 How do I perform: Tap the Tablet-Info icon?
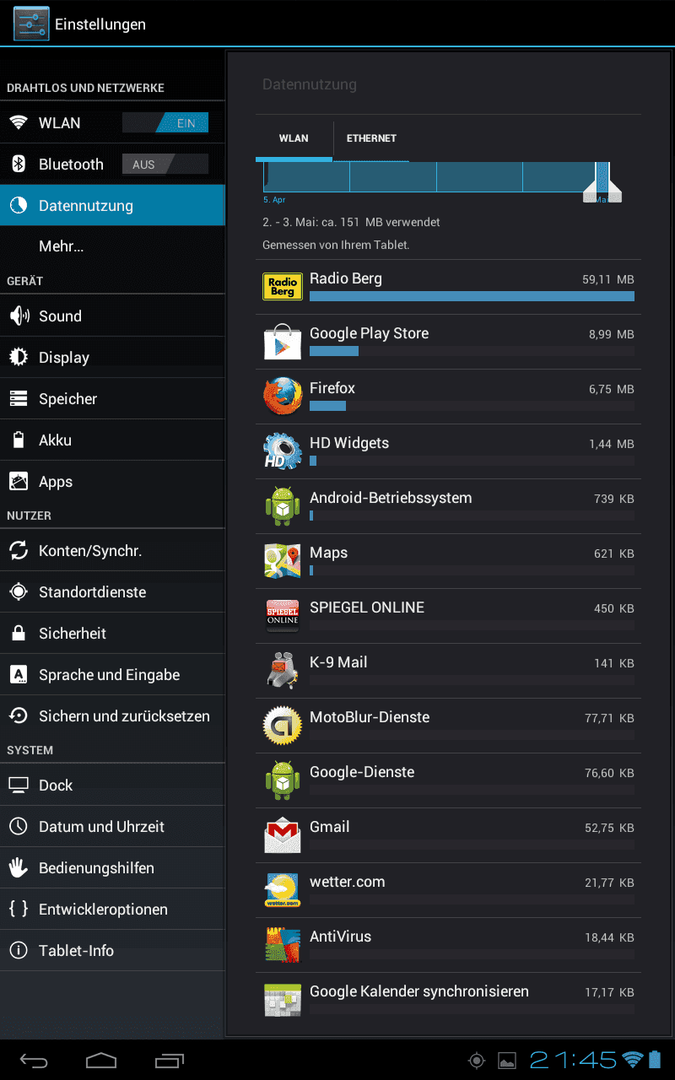pos(19,951)
